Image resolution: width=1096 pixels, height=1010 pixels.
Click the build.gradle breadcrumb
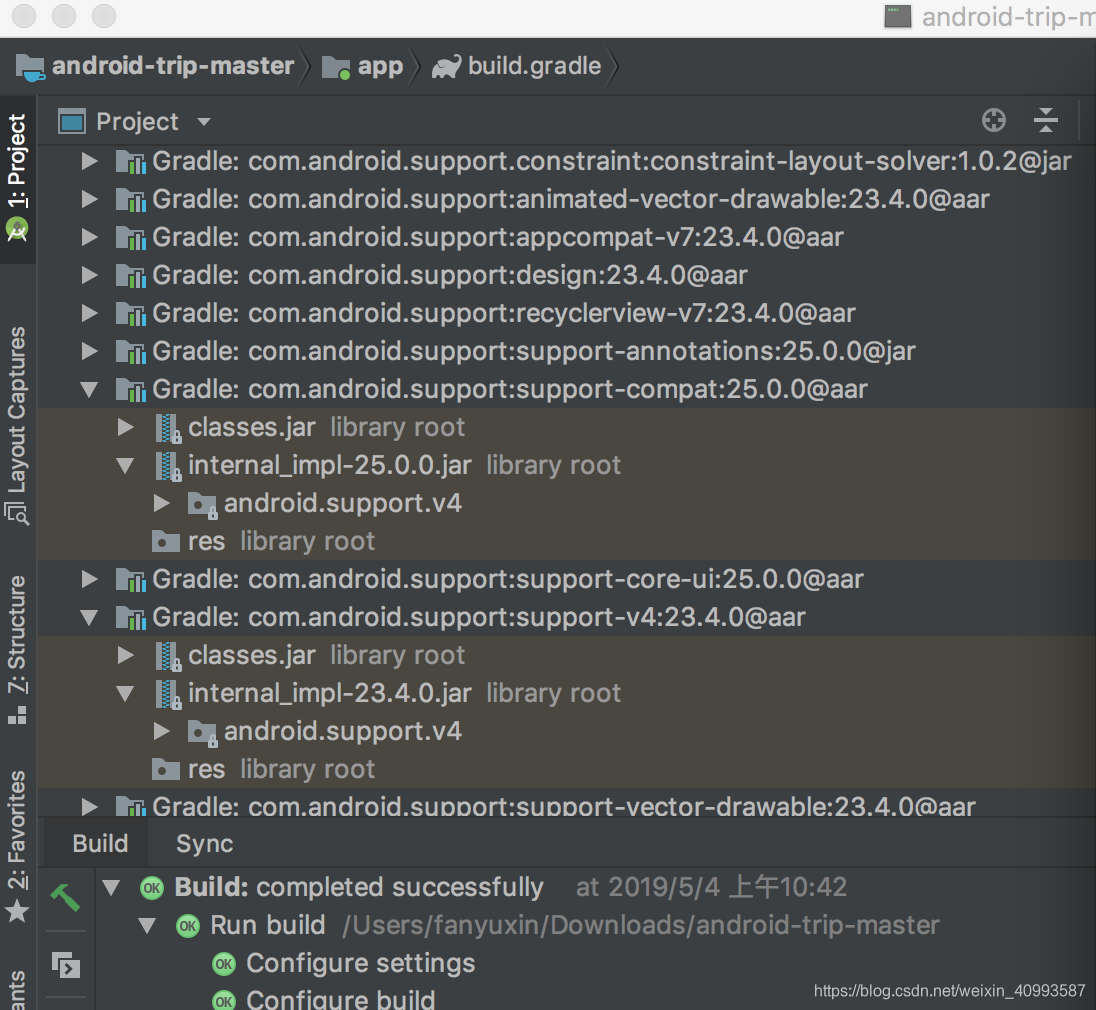517,66
